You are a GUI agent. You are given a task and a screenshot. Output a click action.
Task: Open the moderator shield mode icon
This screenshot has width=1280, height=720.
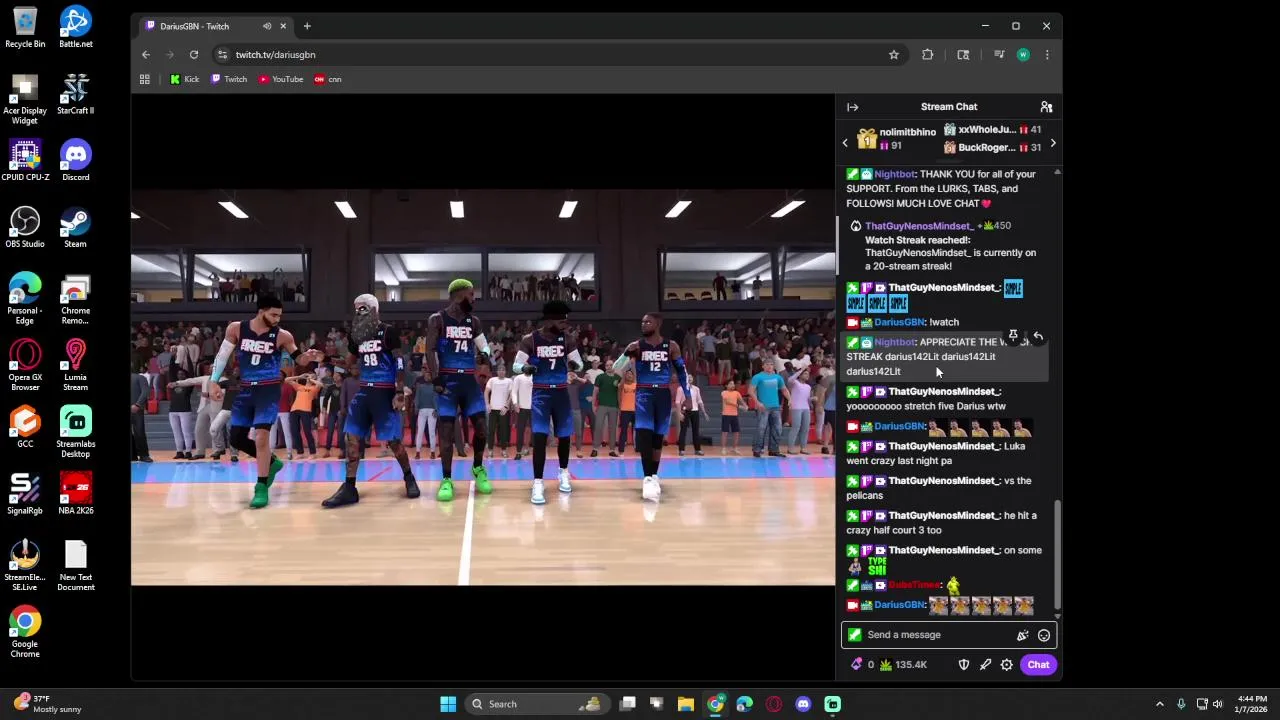coord(964,665)
